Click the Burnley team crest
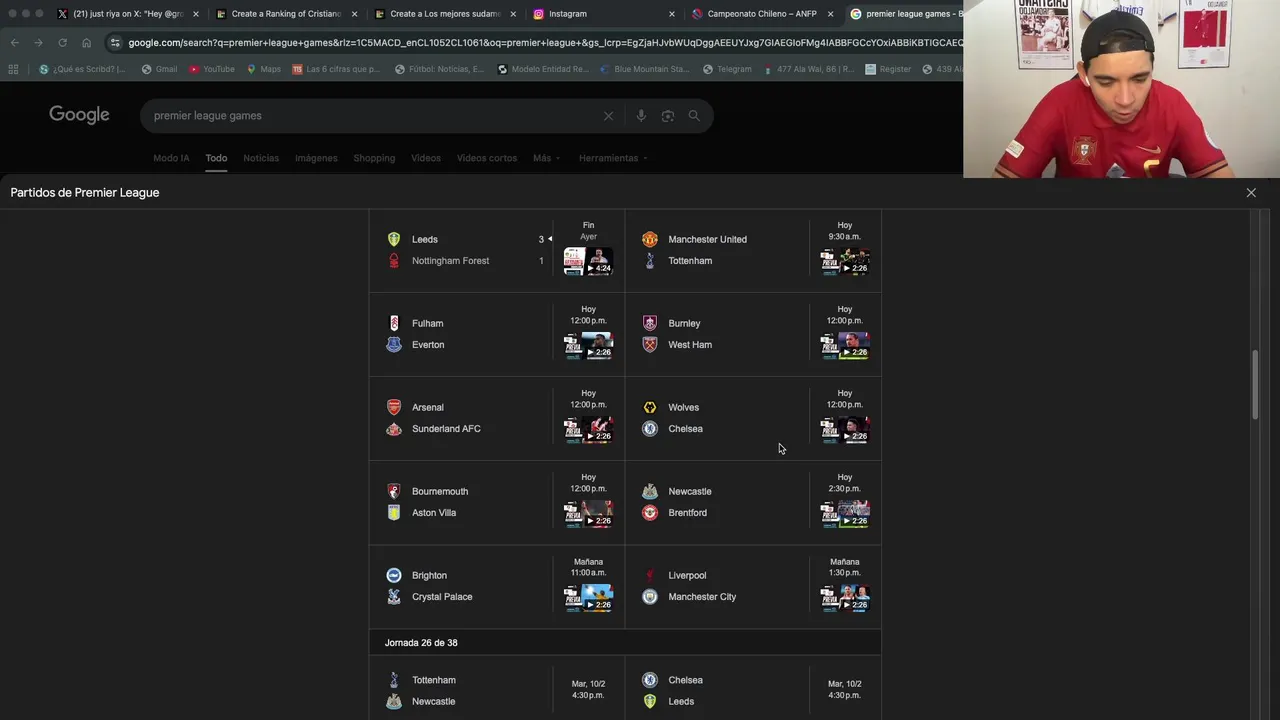Image resolution: width=1280 pixels, height=720 pixels. pos(650,323)
